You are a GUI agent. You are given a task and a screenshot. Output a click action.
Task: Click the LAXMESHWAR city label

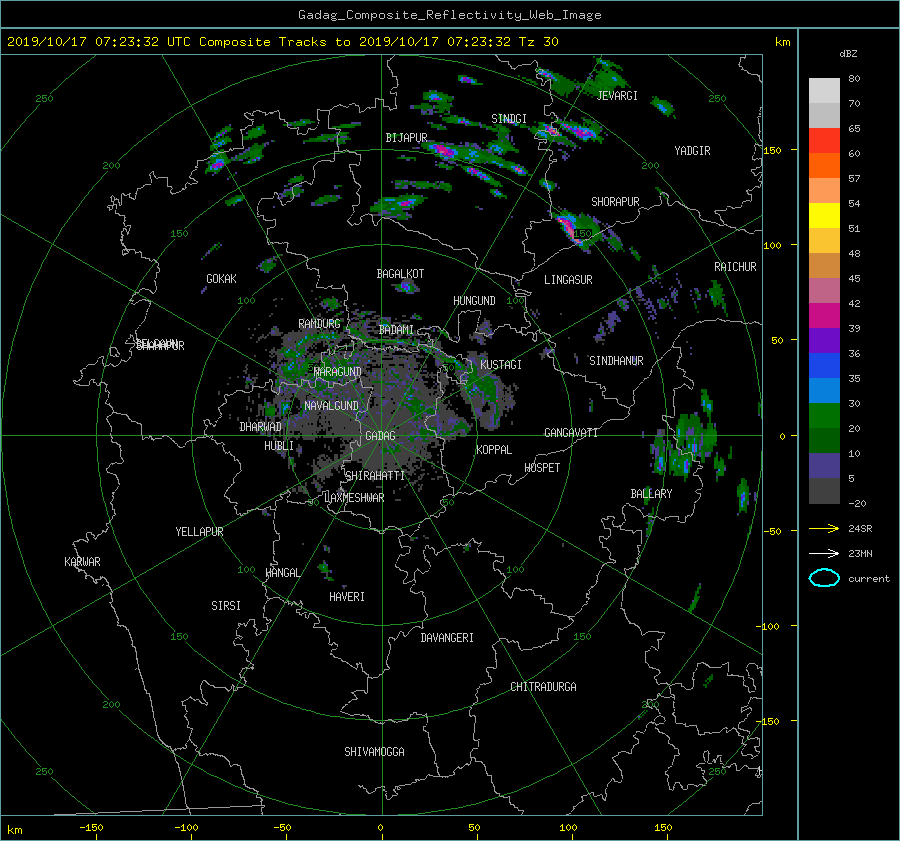[x=354, y=498]
